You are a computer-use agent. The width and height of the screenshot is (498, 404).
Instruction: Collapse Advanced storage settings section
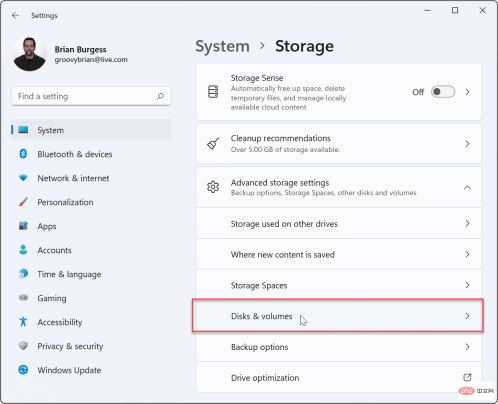coord(467,187)
